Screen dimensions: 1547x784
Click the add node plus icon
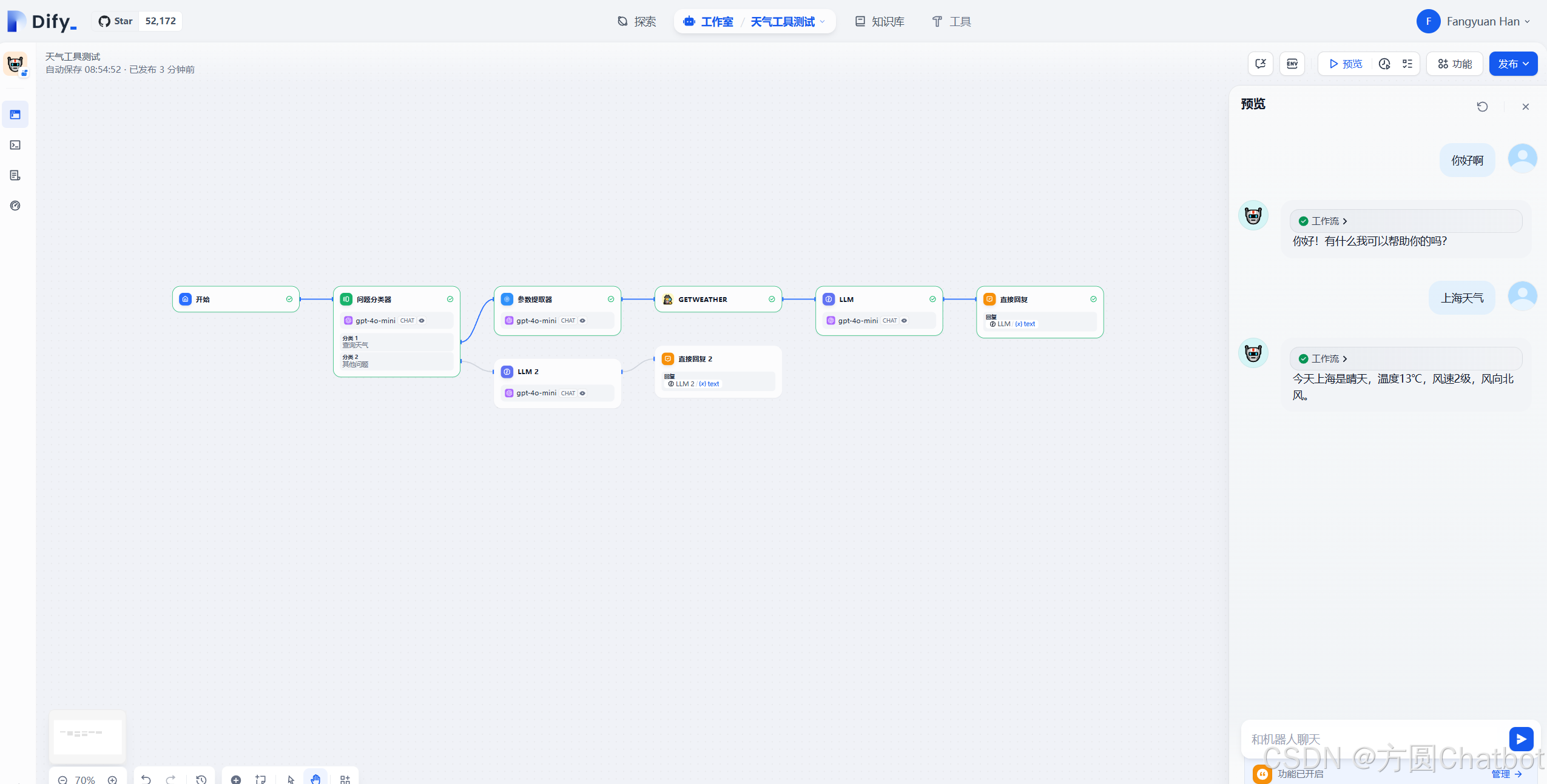pos(236,779)
